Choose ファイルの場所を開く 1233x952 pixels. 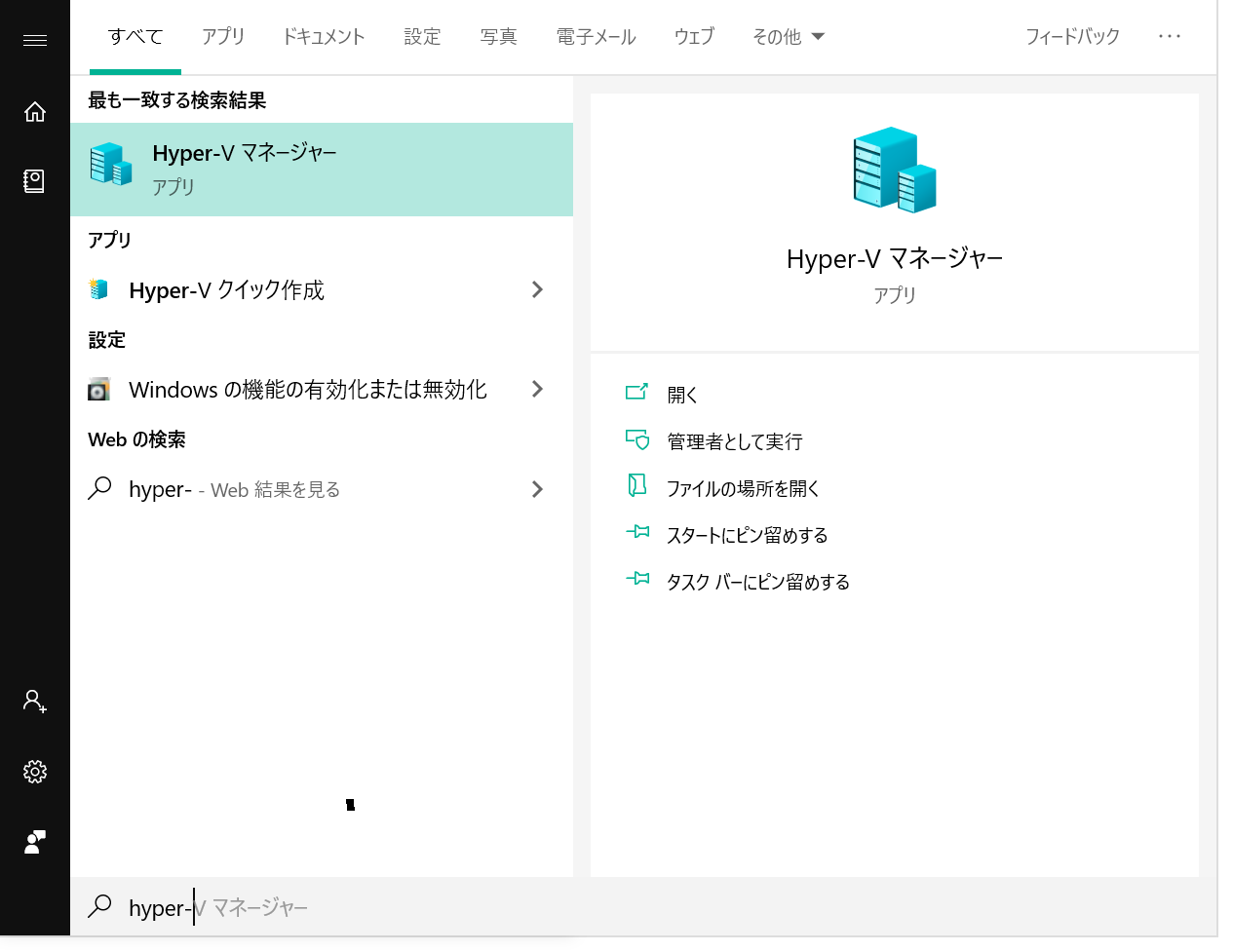[x=743, y=488]
